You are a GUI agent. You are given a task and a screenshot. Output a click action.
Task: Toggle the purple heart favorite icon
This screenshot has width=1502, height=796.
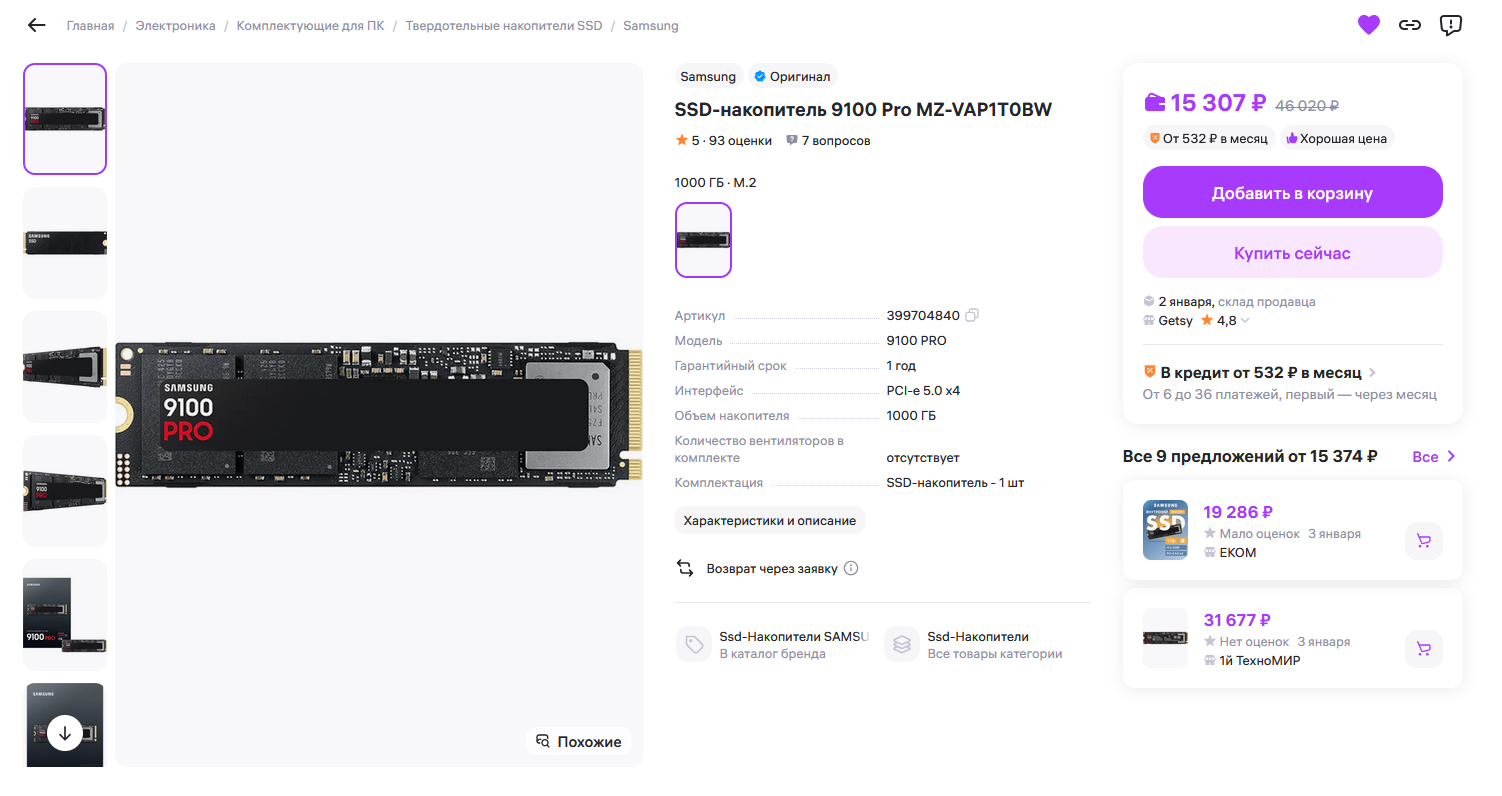click(1368, 25)
